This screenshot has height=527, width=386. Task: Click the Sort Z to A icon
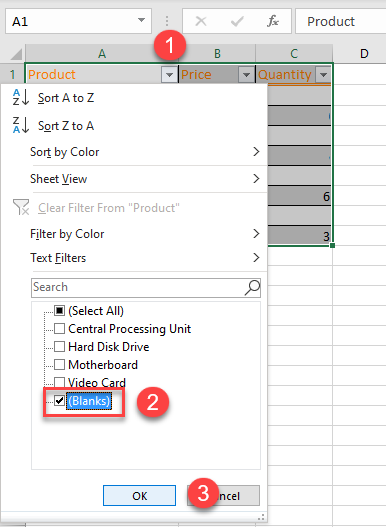pyautogui.click(x=21, y=125)
